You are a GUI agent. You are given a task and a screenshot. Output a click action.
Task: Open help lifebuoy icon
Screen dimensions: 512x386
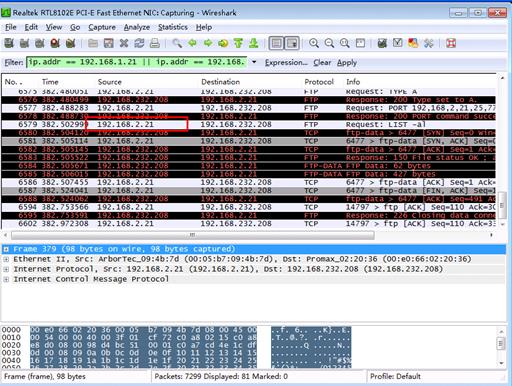tap(451, 43)
